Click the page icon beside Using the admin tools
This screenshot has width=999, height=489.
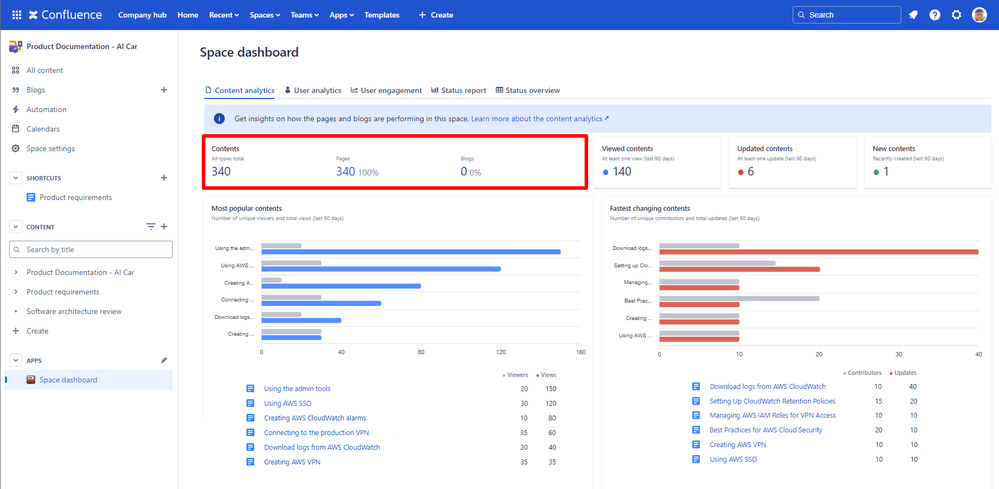[x=250, y=388]
